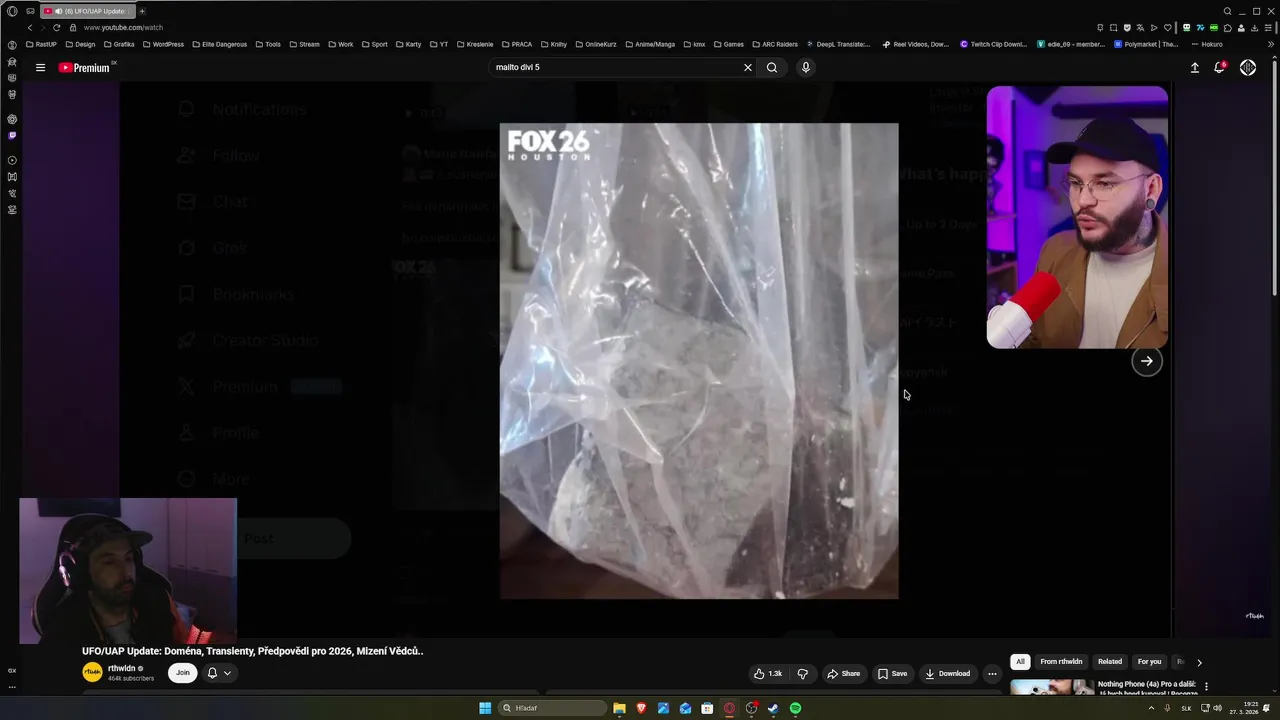Open the YouTube create upload icon
The image size is (1280, 720).
[x=1194, y=68]
